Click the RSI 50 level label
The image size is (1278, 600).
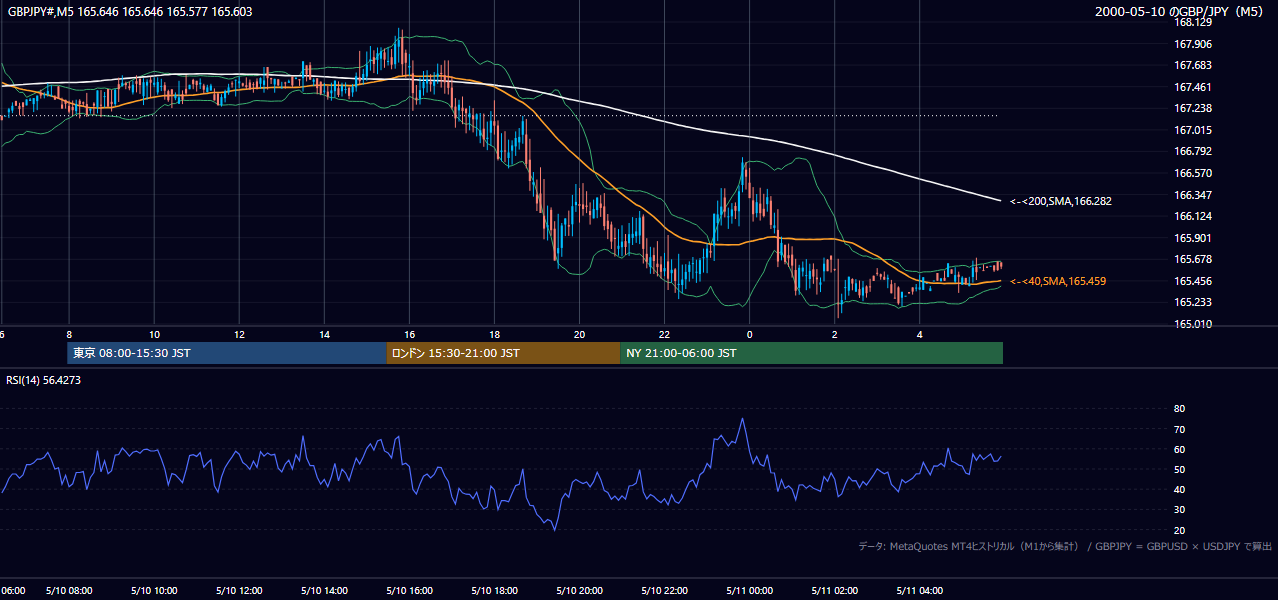click(1180, 469)
